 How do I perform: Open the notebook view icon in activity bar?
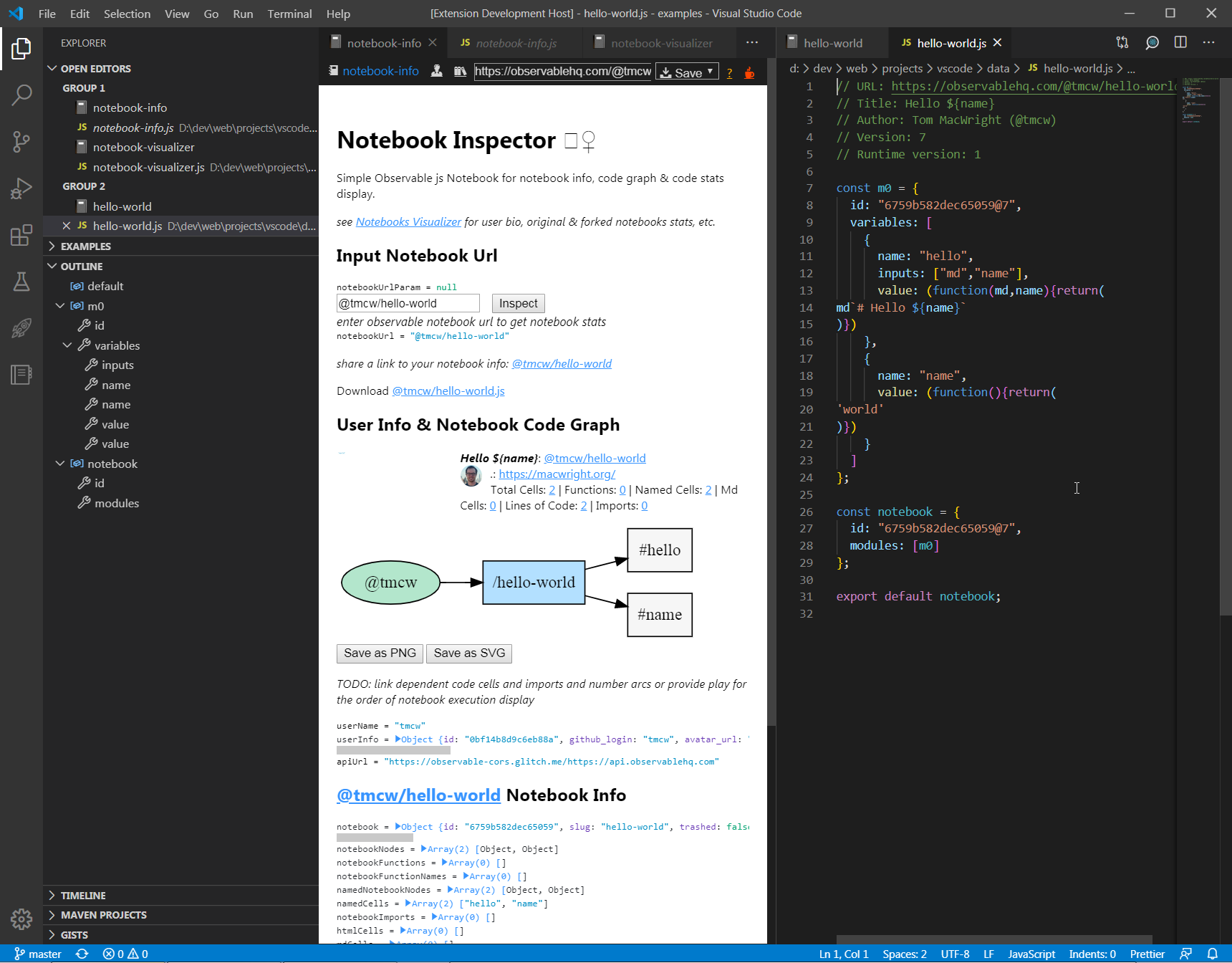pyautogui.click(x=21, y=374)
